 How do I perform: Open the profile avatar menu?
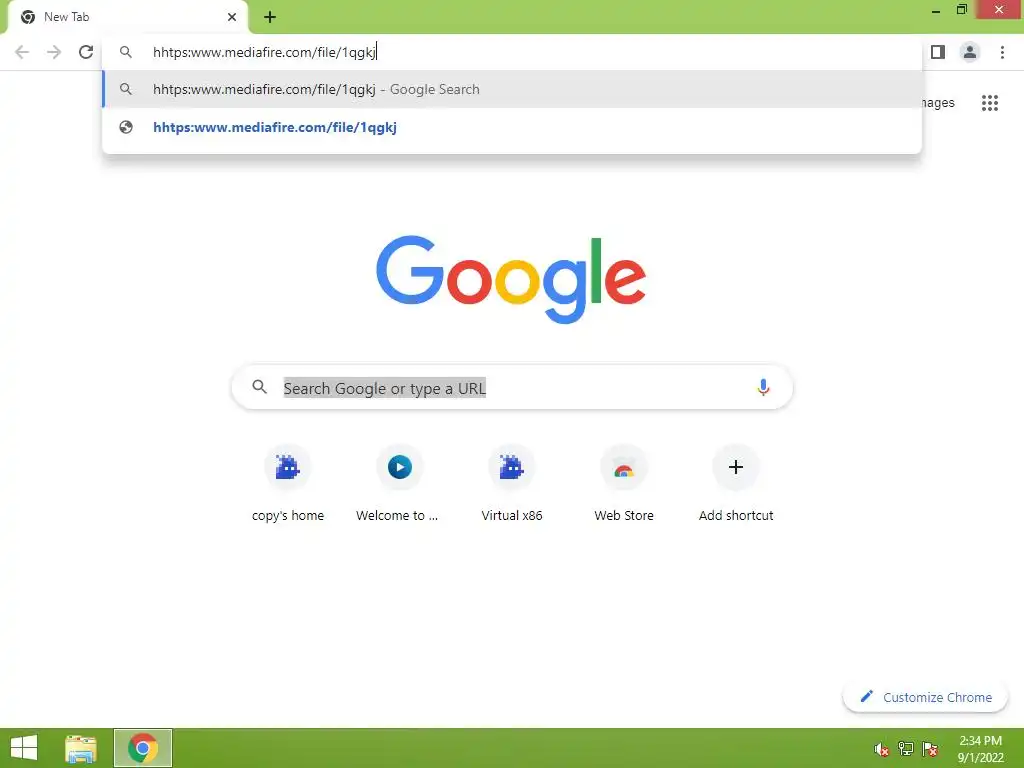(x=970, y=52)
